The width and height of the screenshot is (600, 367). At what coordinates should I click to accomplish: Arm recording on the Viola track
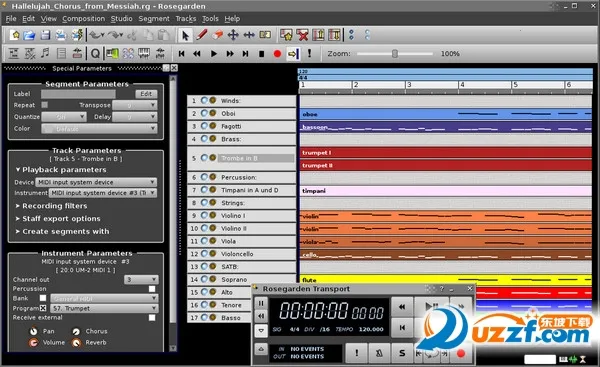[x=213, y=241]
